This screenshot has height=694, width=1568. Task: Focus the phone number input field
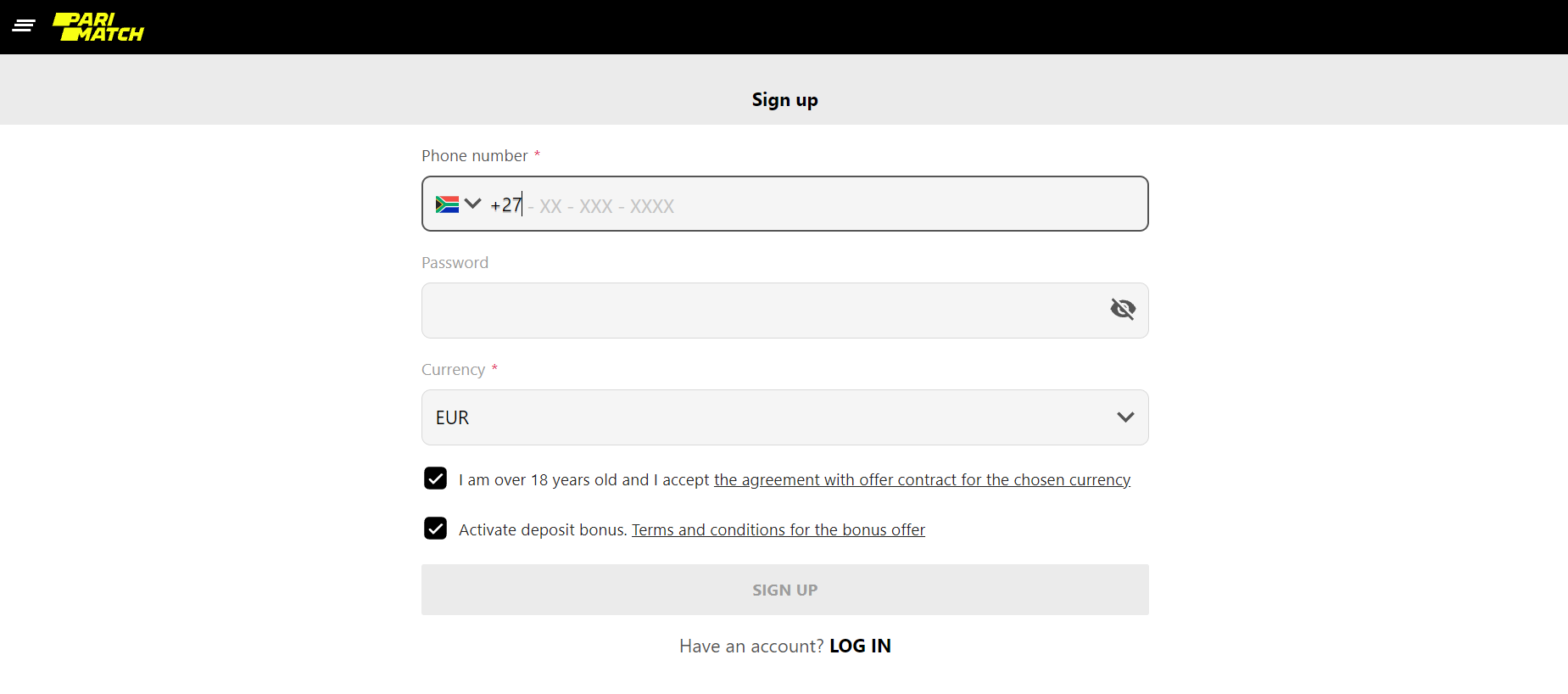click(763, 204)
